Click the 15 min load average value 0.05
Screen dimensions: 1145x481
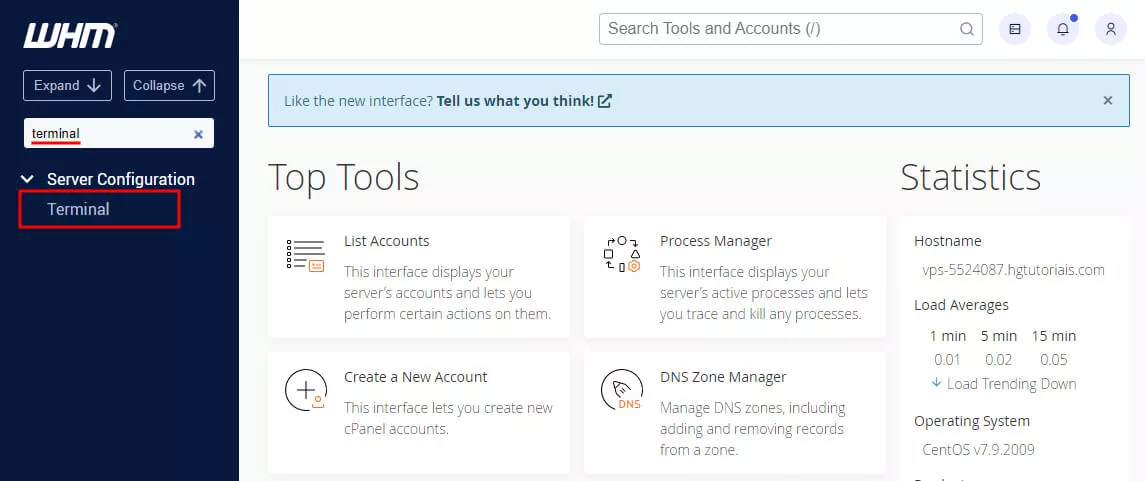pos(1053,360)
